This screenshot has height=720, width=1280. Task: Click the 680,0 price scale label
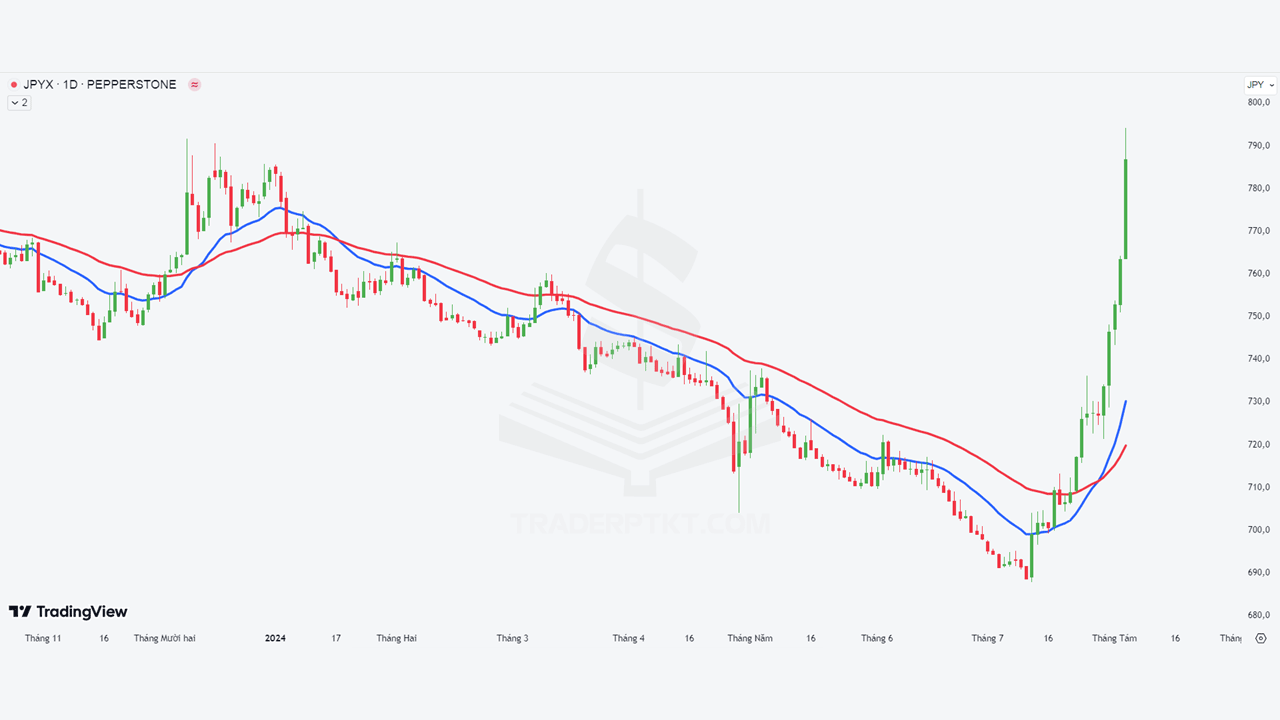click(x=1259, y=615)
